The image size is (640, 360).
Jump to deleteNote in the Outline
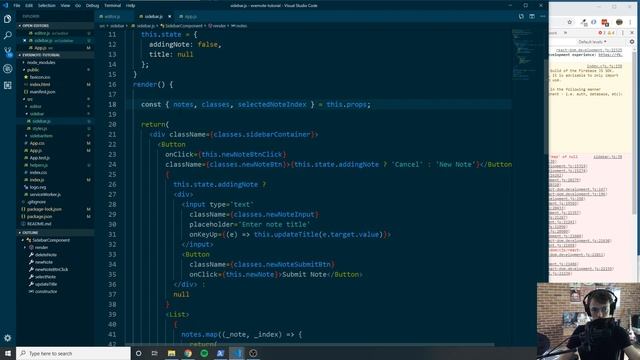pyautogui.click(x=46, y=255)
